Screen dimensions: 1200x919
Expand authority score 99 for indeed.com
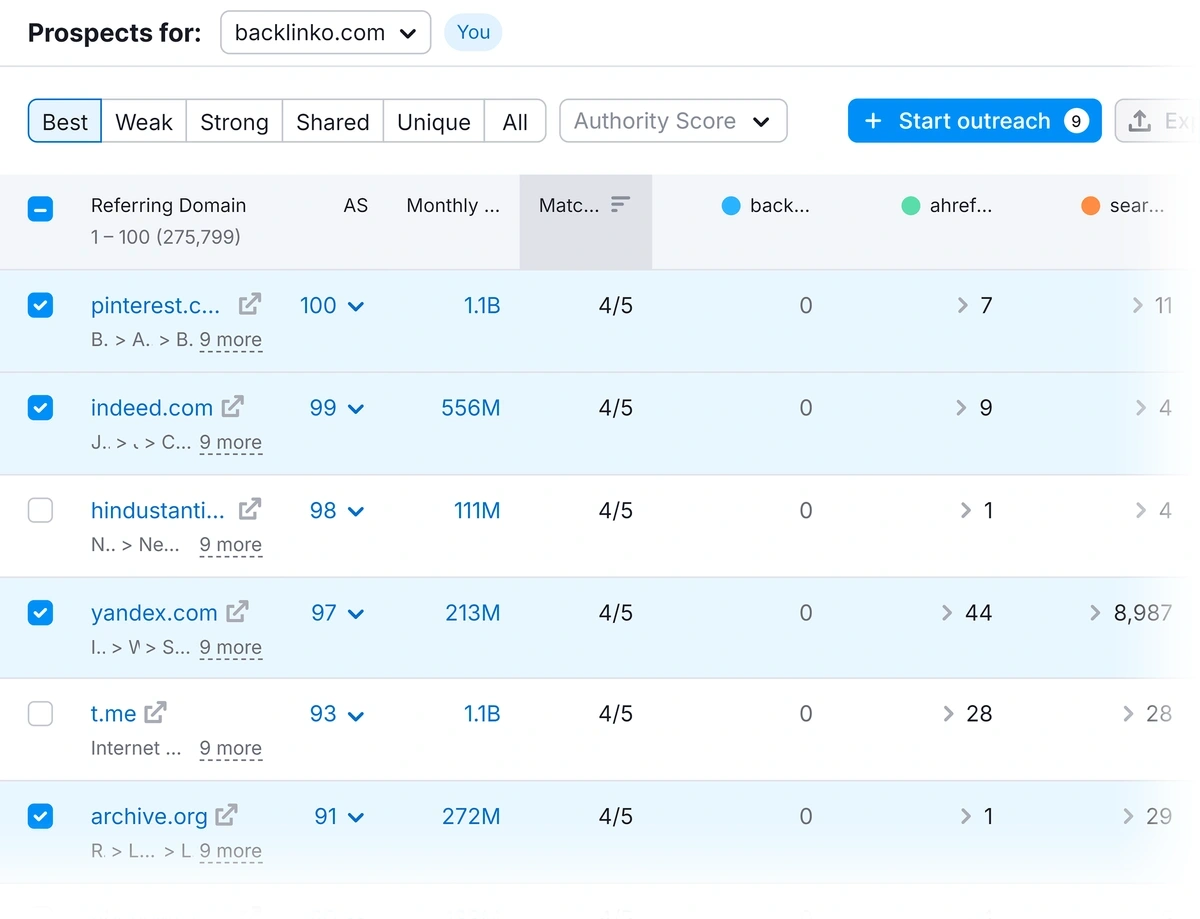coord(337,408)
